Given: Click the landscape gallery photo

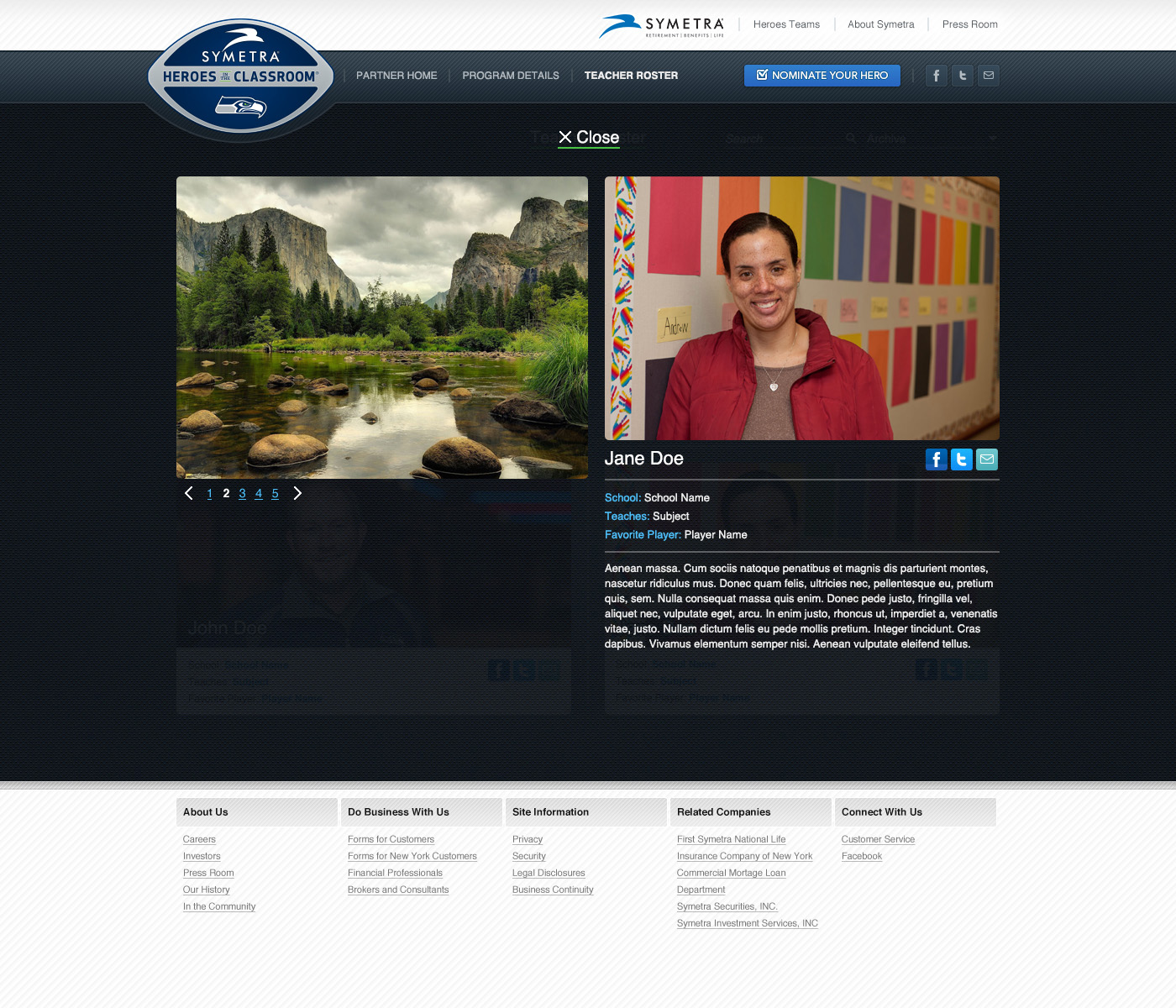Looking at the screenshot, I should 382,328.
